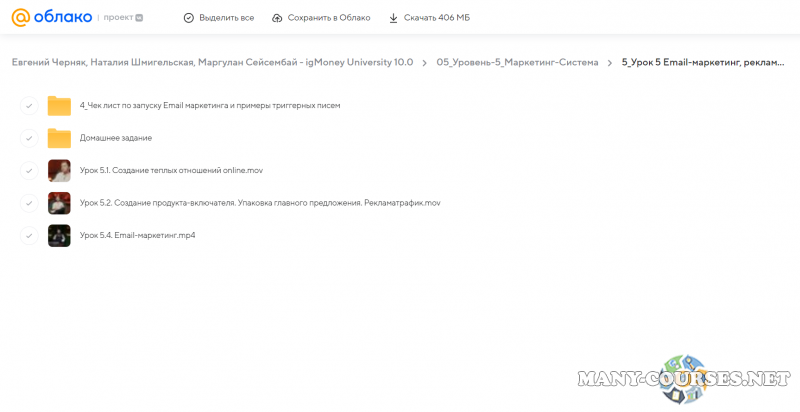Open the 4_Чек лист folder icon

click(x=59, y=106)
